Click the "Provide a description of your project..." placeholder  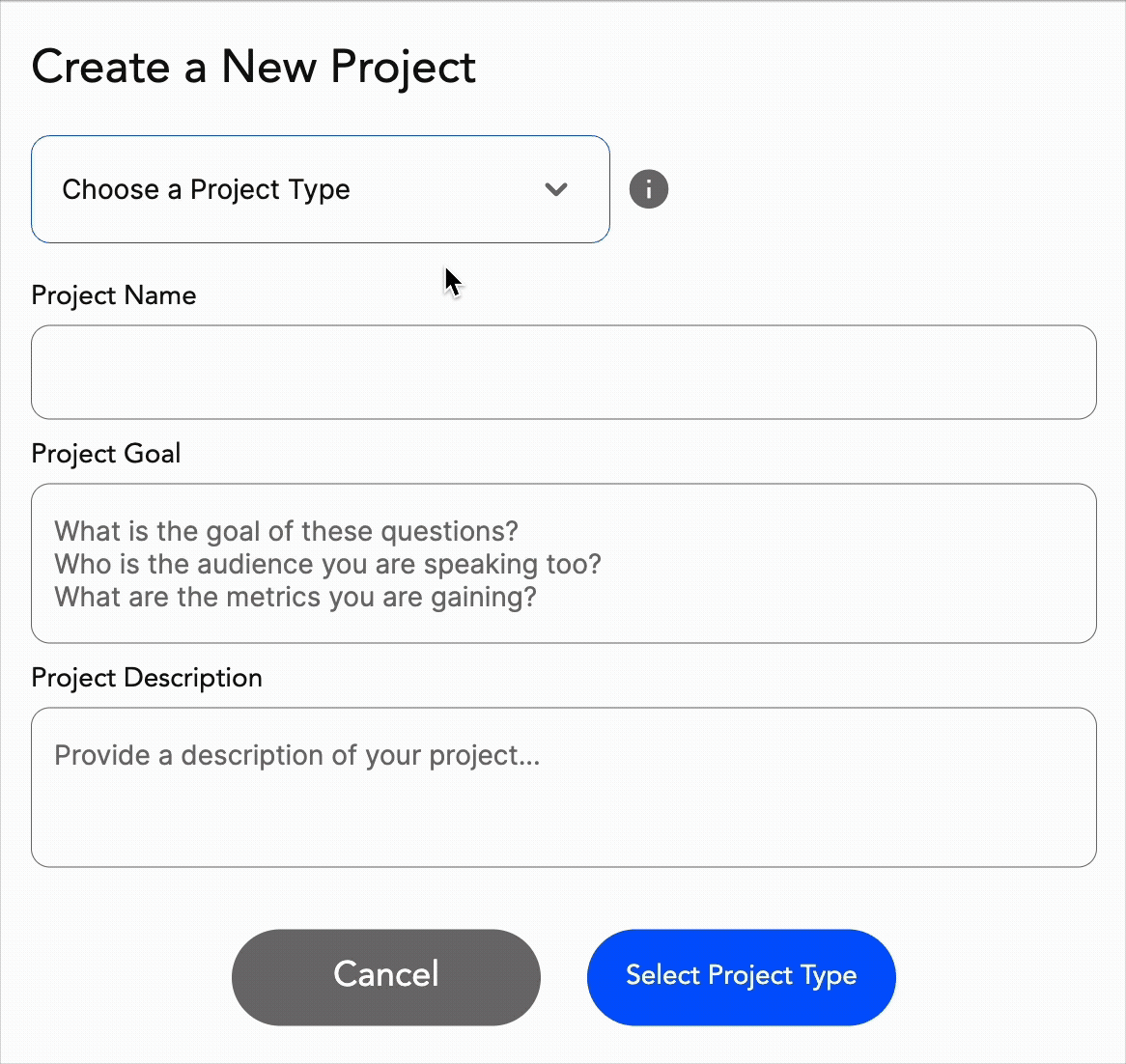[296, 755]
